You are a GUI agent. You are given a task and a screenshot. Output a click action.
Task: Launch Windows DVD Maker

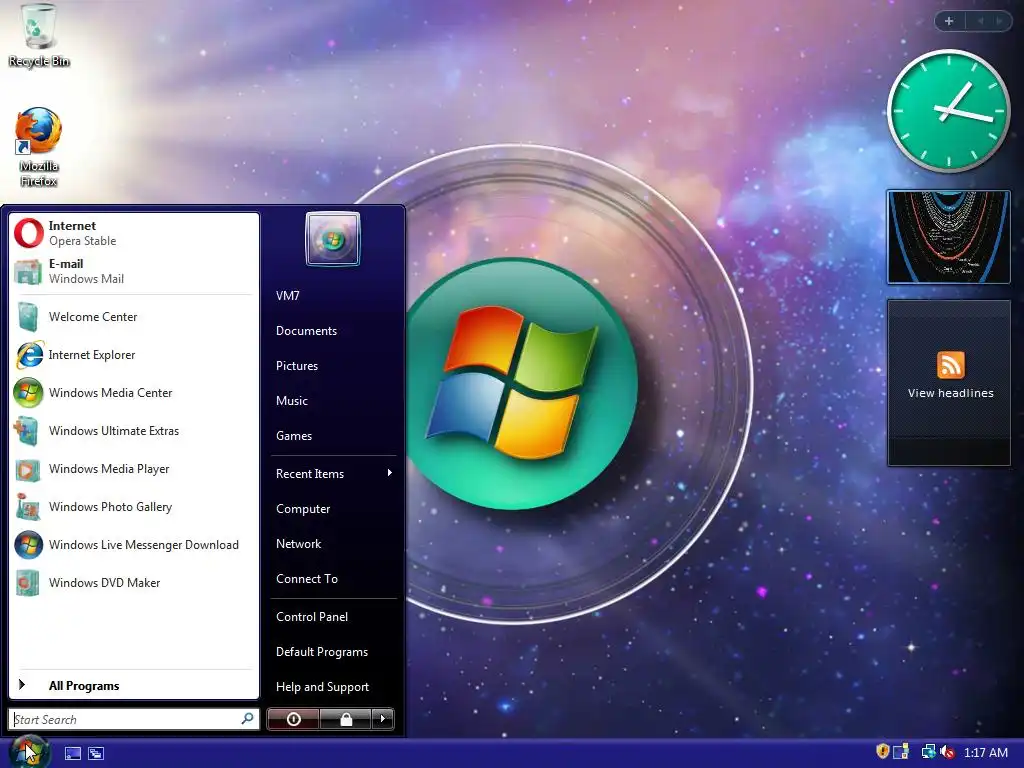(x=134, y=583)
